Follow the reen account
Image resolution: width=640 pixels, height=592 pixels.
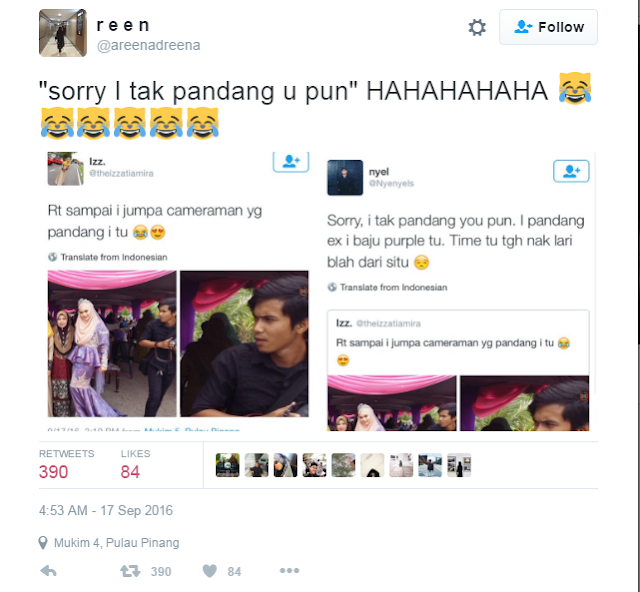(x=548, y=27)
